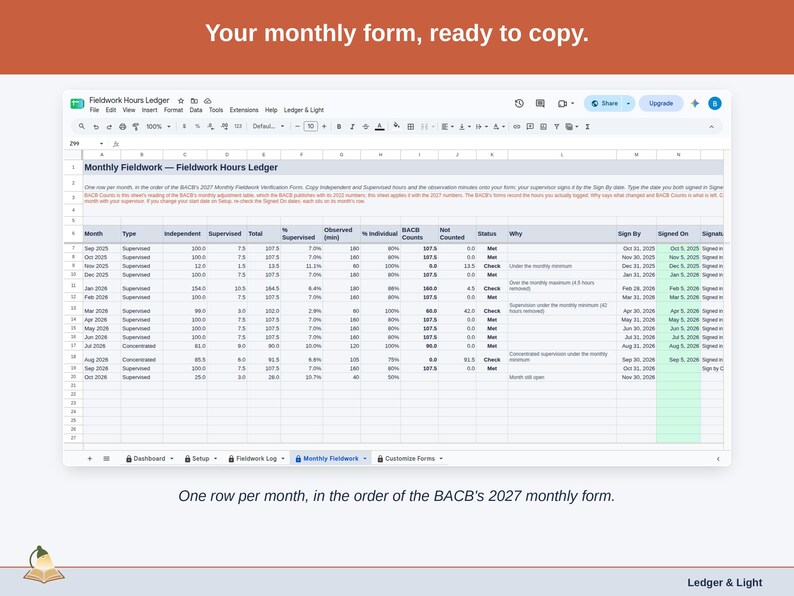
Task: Click the Add sheet plus icon
Action: (90, 459)
